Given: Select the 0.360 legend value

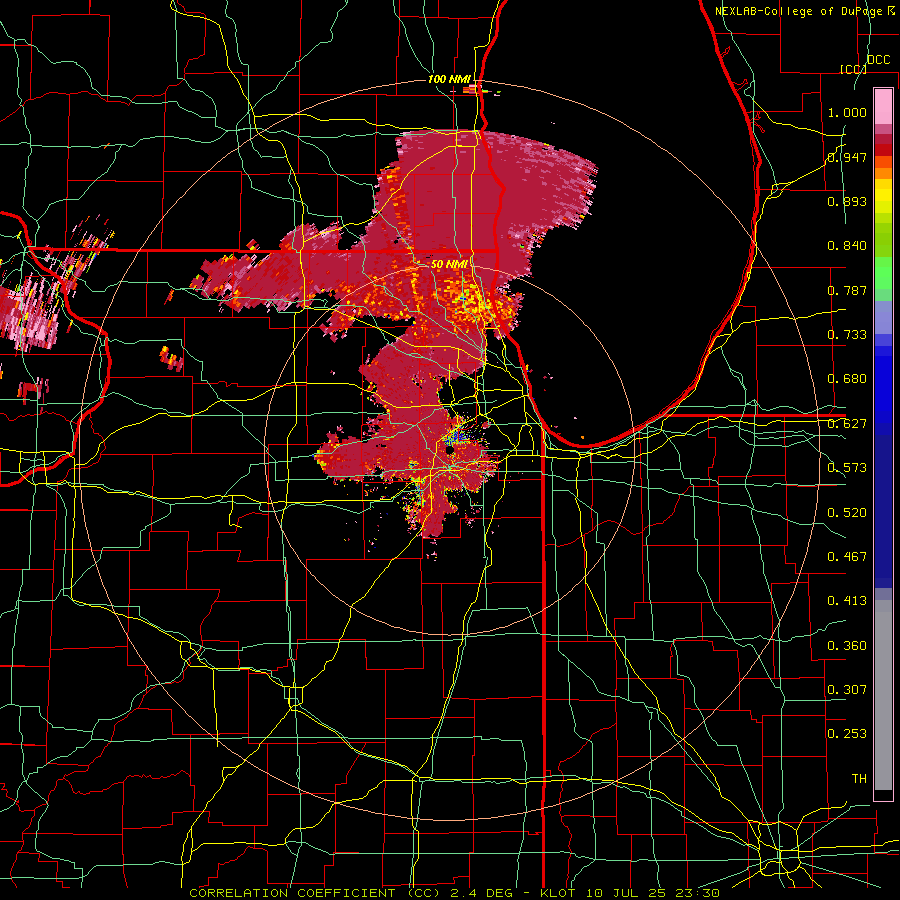Looking at the screenshot, I should point(847,646).
